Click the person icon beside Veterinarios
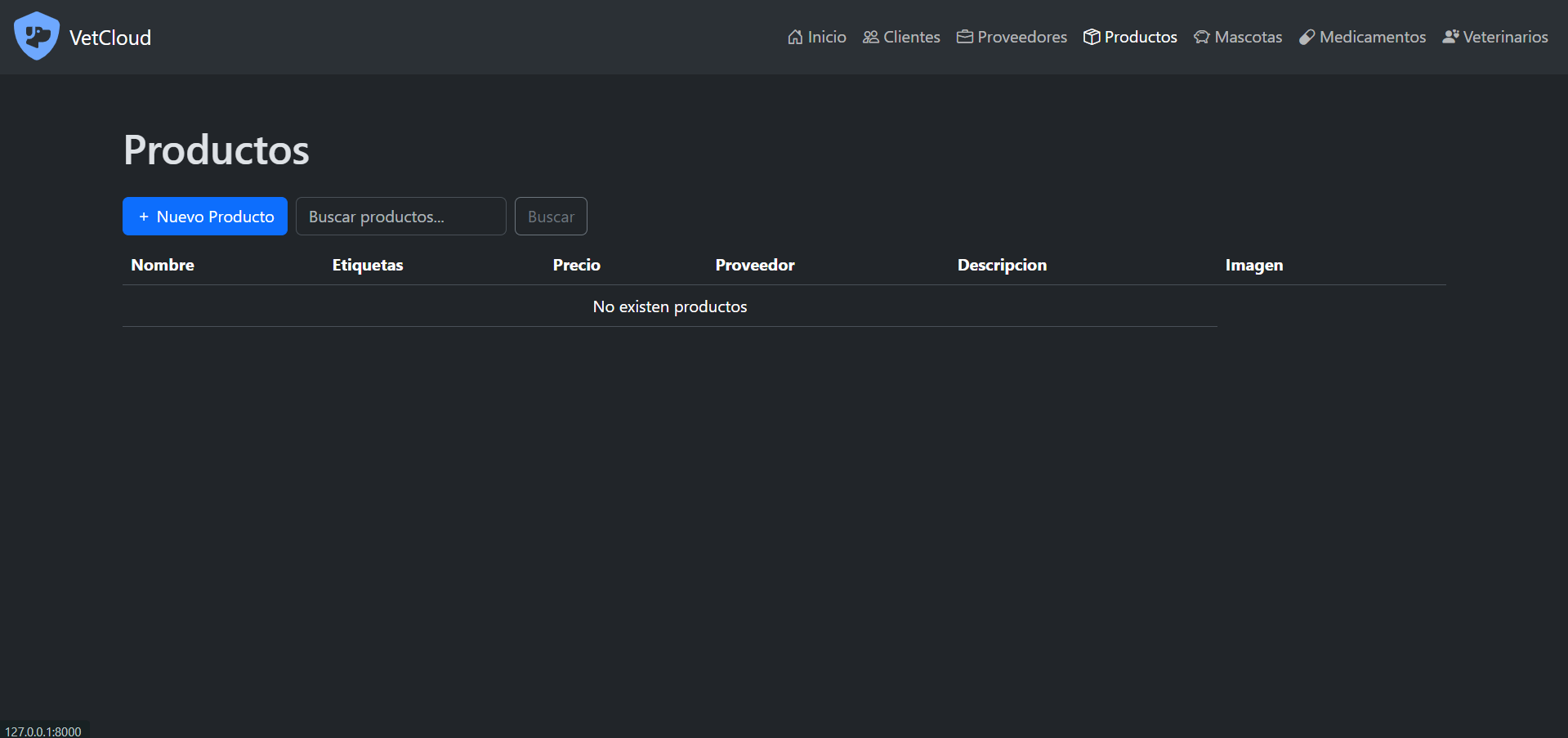Viewport: 1568px width, 738px height. 1450,37
